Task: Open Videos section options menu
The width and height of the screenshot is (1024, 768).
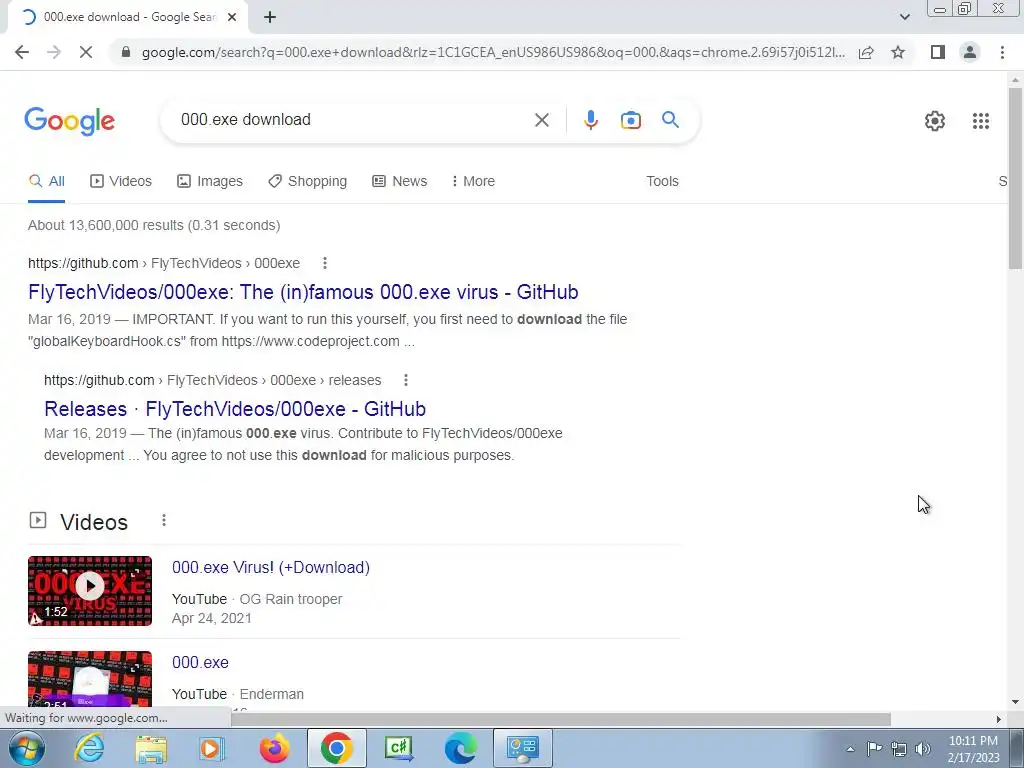Action: (x=164, y=520)
